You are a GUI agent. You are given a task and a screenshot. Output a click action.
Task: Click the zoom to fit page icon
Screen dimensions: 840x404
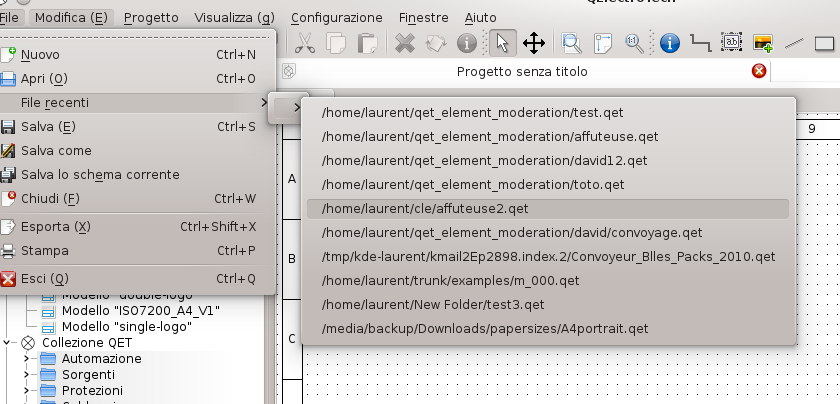pyautogui.click(x=603, y=43)
